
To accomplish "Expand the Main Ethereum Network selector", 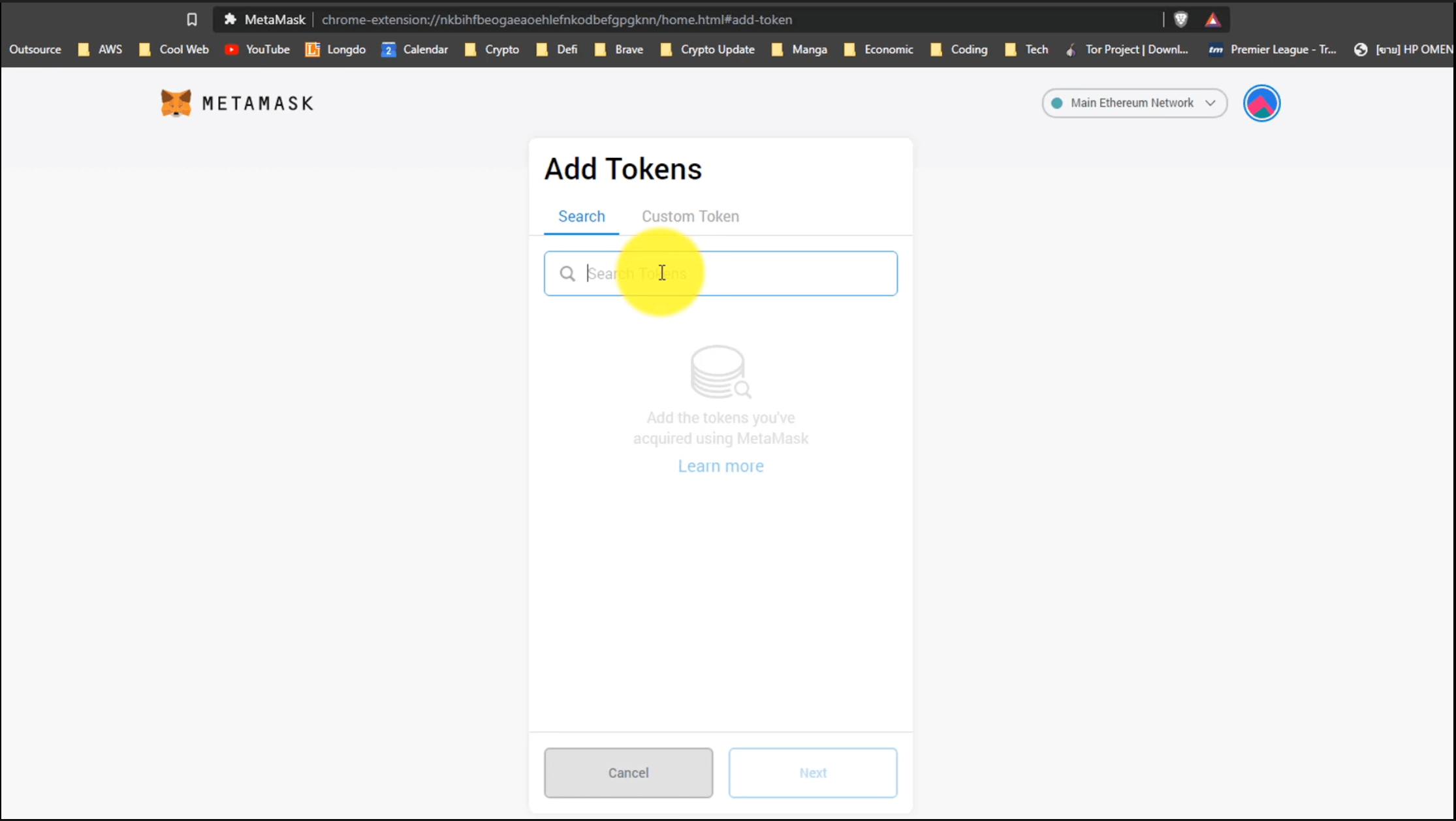I will click(1134, 102).
